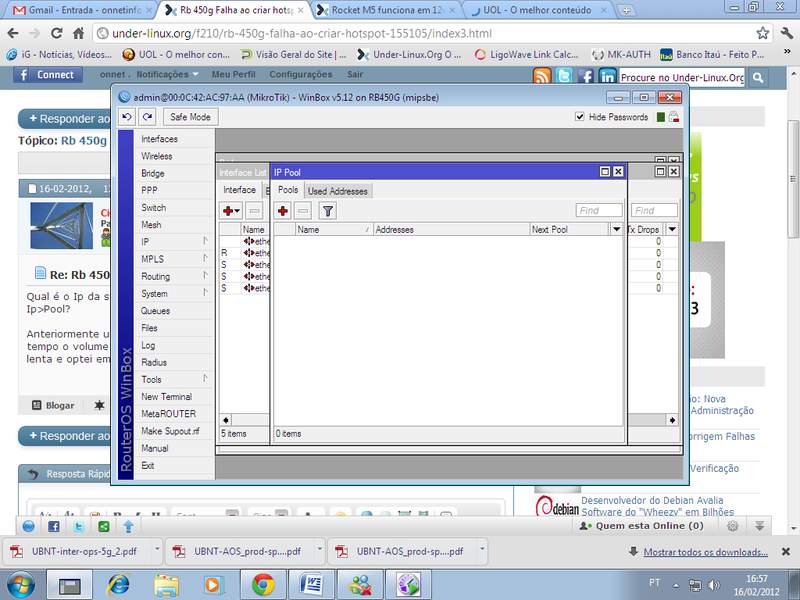Expand Tools submenu in WinBox sidebar

coord(174,380)
